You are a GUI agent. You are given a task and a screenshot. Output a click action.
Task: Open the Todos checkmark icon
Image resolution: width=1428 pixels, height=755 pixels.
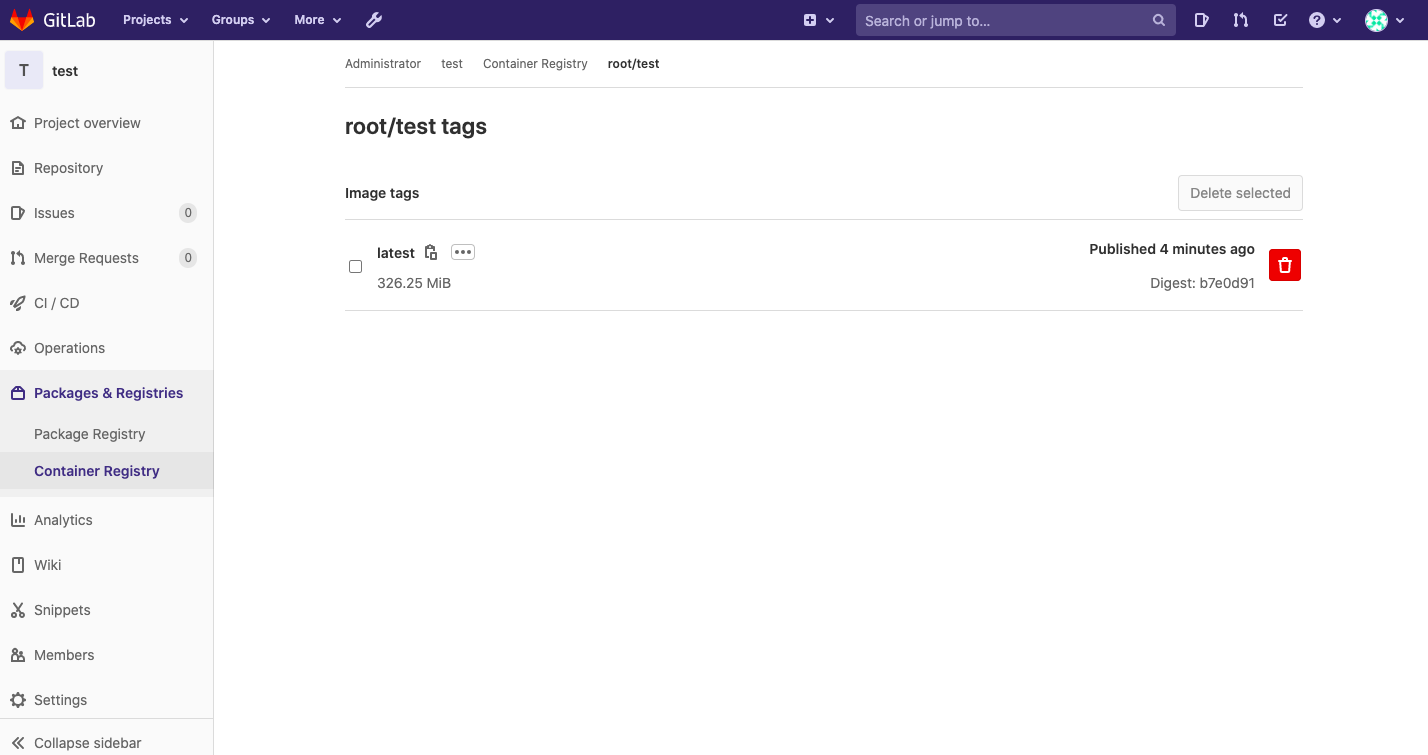tap(1280, 19)
